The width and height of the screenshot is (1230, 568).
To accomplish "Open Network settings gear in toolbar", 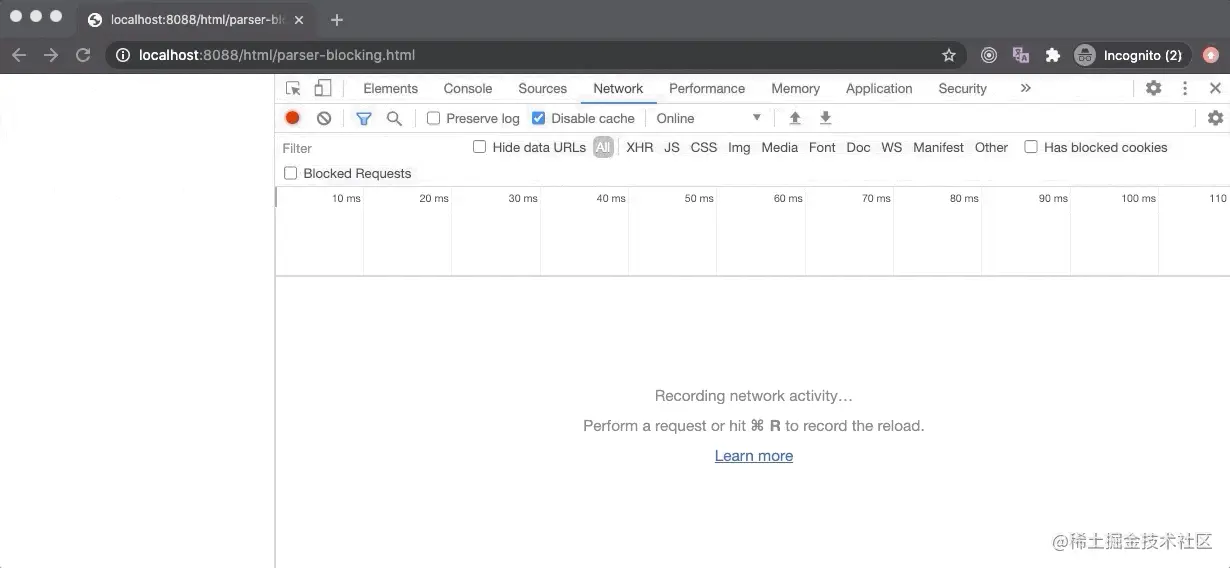I will (1215, 118).
